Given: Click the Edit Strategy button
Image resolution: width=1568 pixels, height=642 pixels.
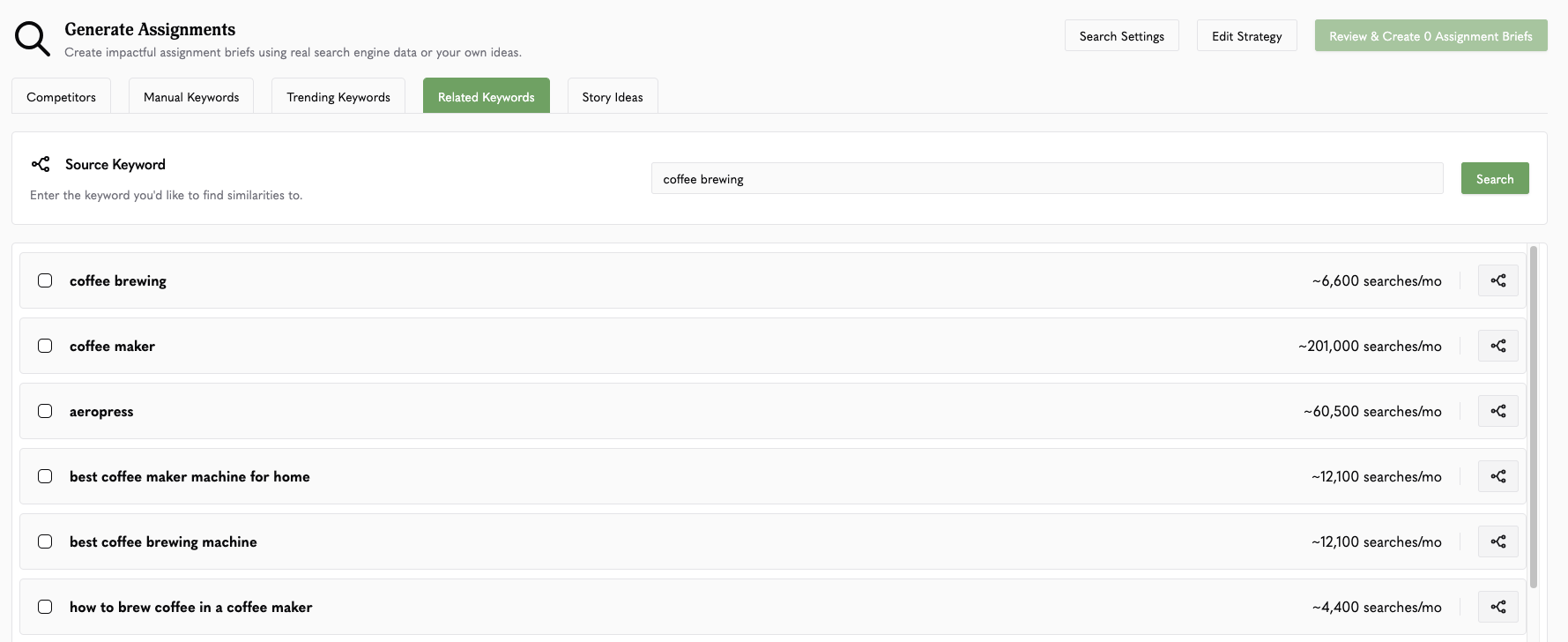Looking at the screenshot, I should (x=1247, y=36).
